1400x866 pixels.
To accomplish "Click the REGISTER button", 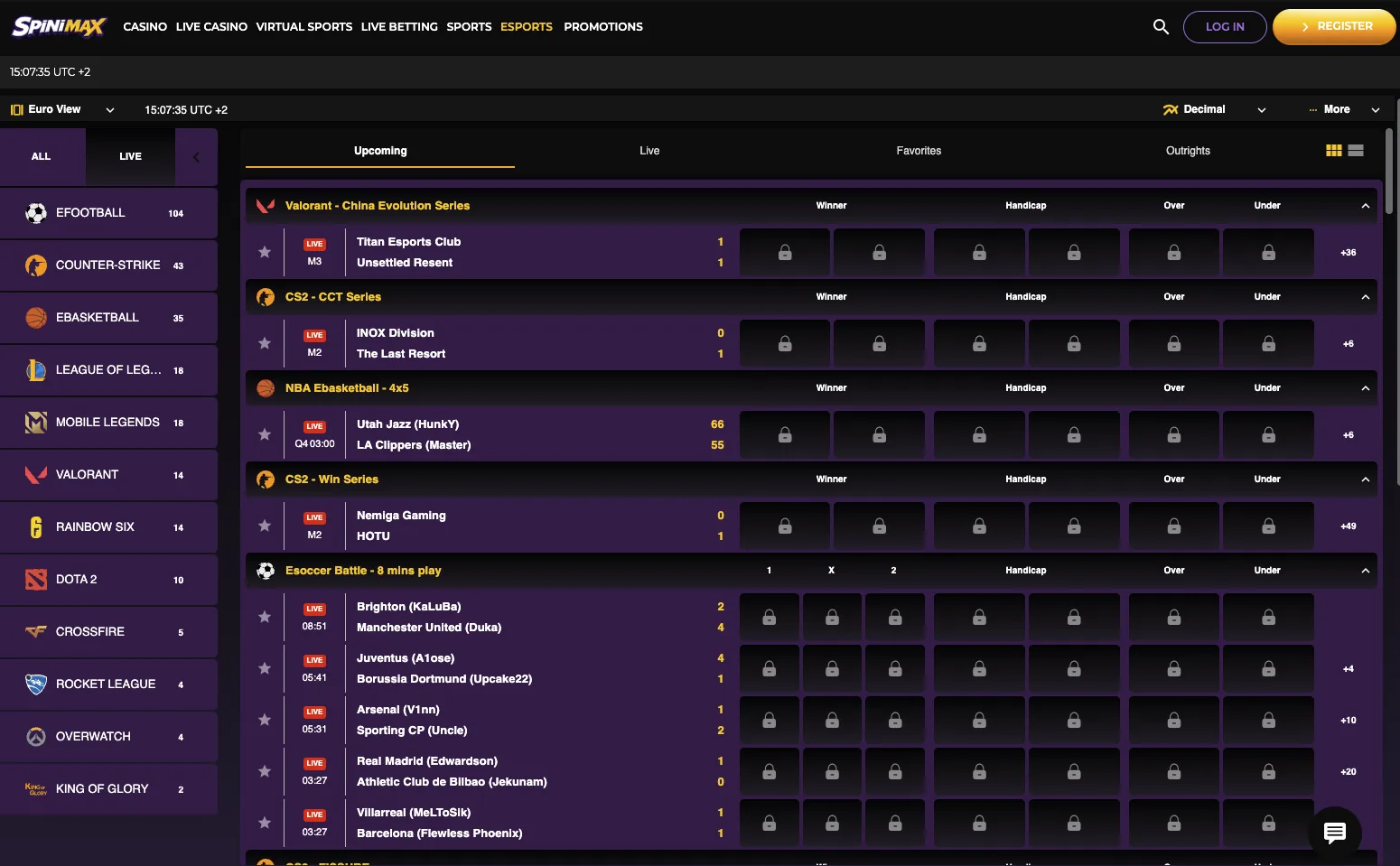I will coord(1334,27).
